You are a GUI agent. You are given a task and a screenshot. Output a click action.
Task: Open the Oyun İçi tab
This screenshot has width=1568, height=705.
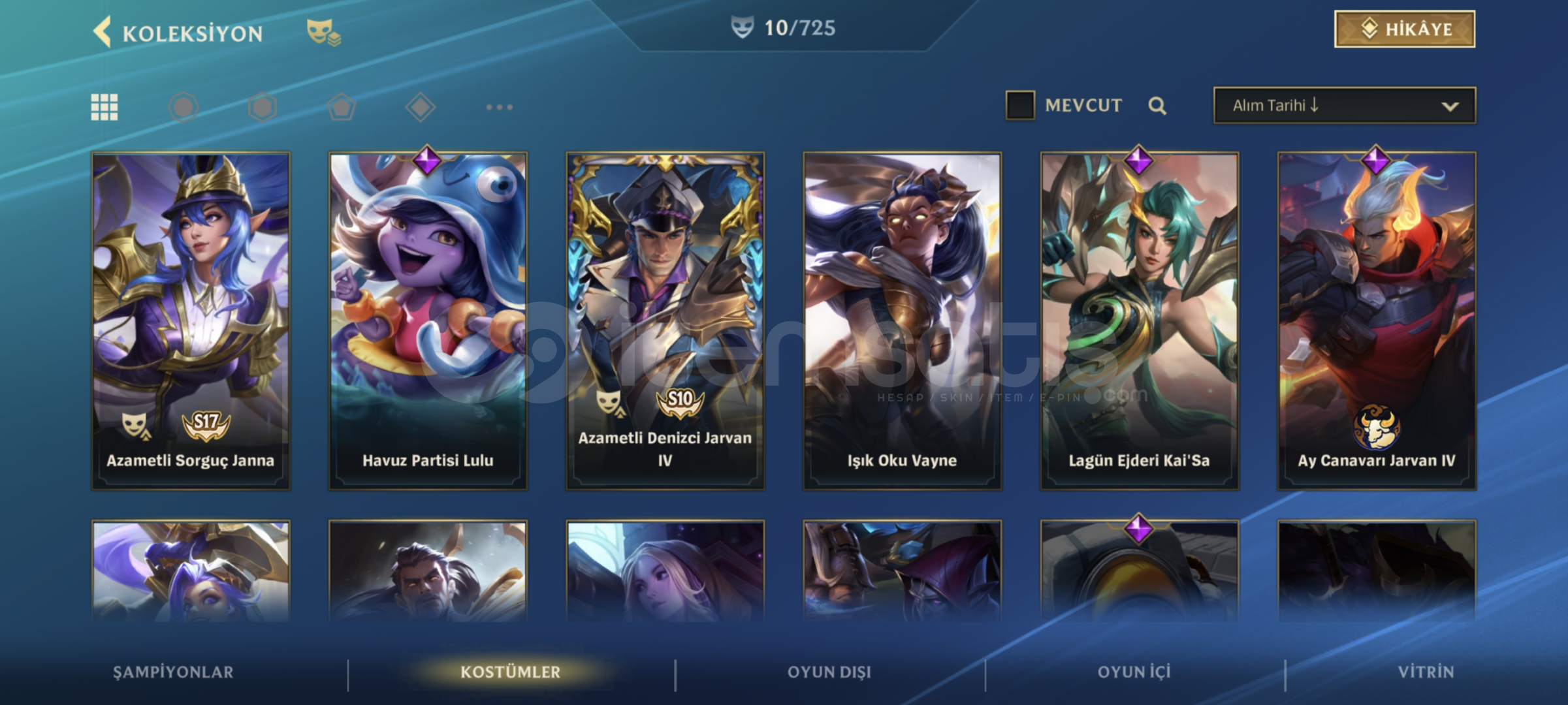tap(1134, 672)
